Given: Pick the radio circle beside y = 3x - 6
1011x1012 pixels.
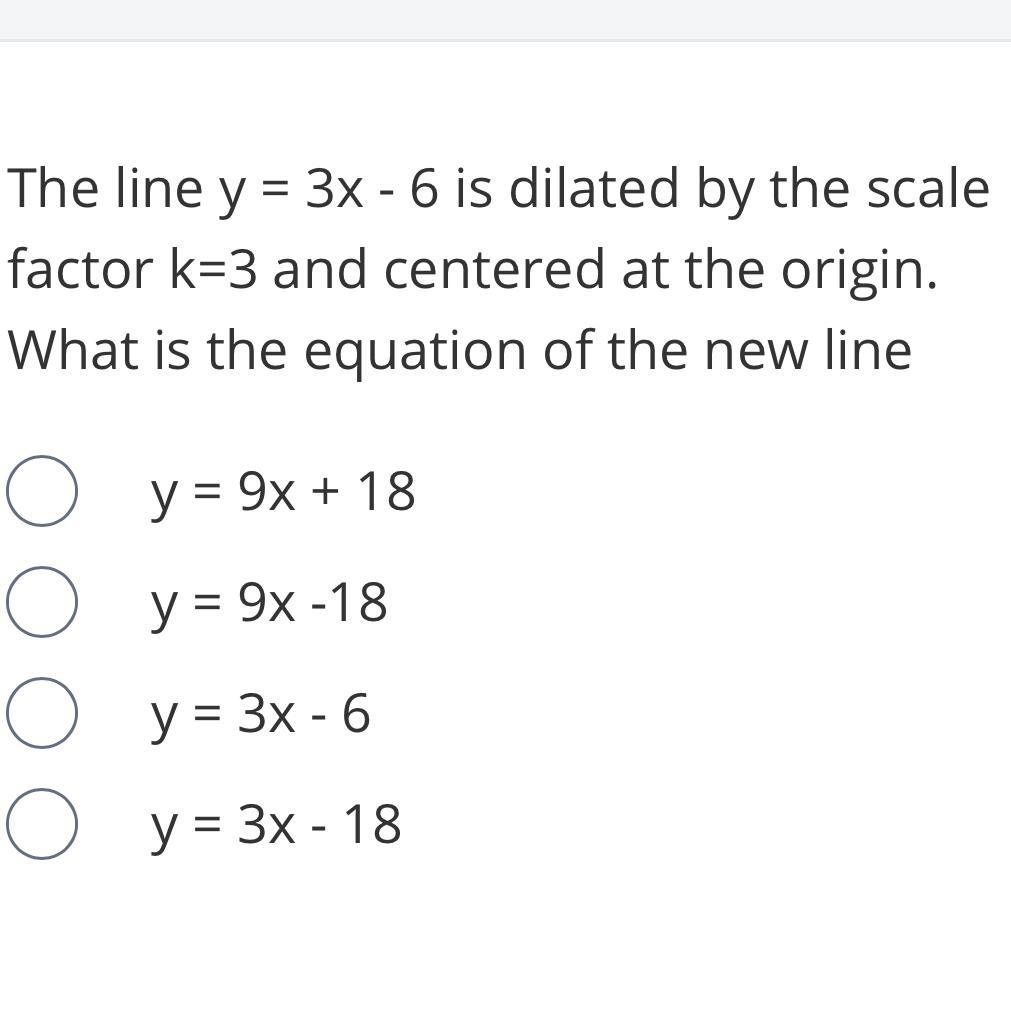Looking at the screenshot, I should pyautogui.click(x=41, y=713).
